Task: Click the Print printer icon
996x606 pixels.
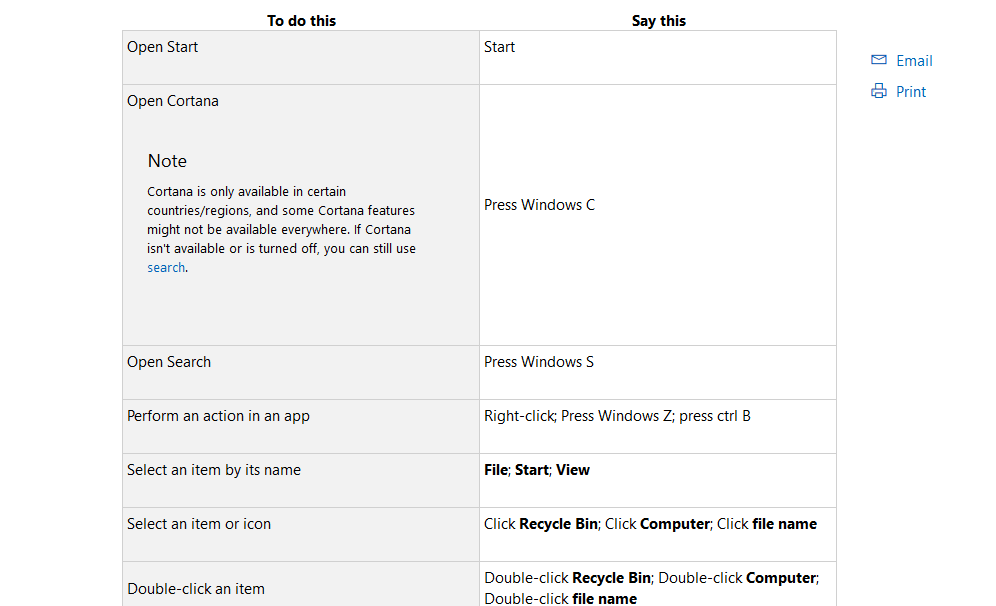Action: point(879,91)
